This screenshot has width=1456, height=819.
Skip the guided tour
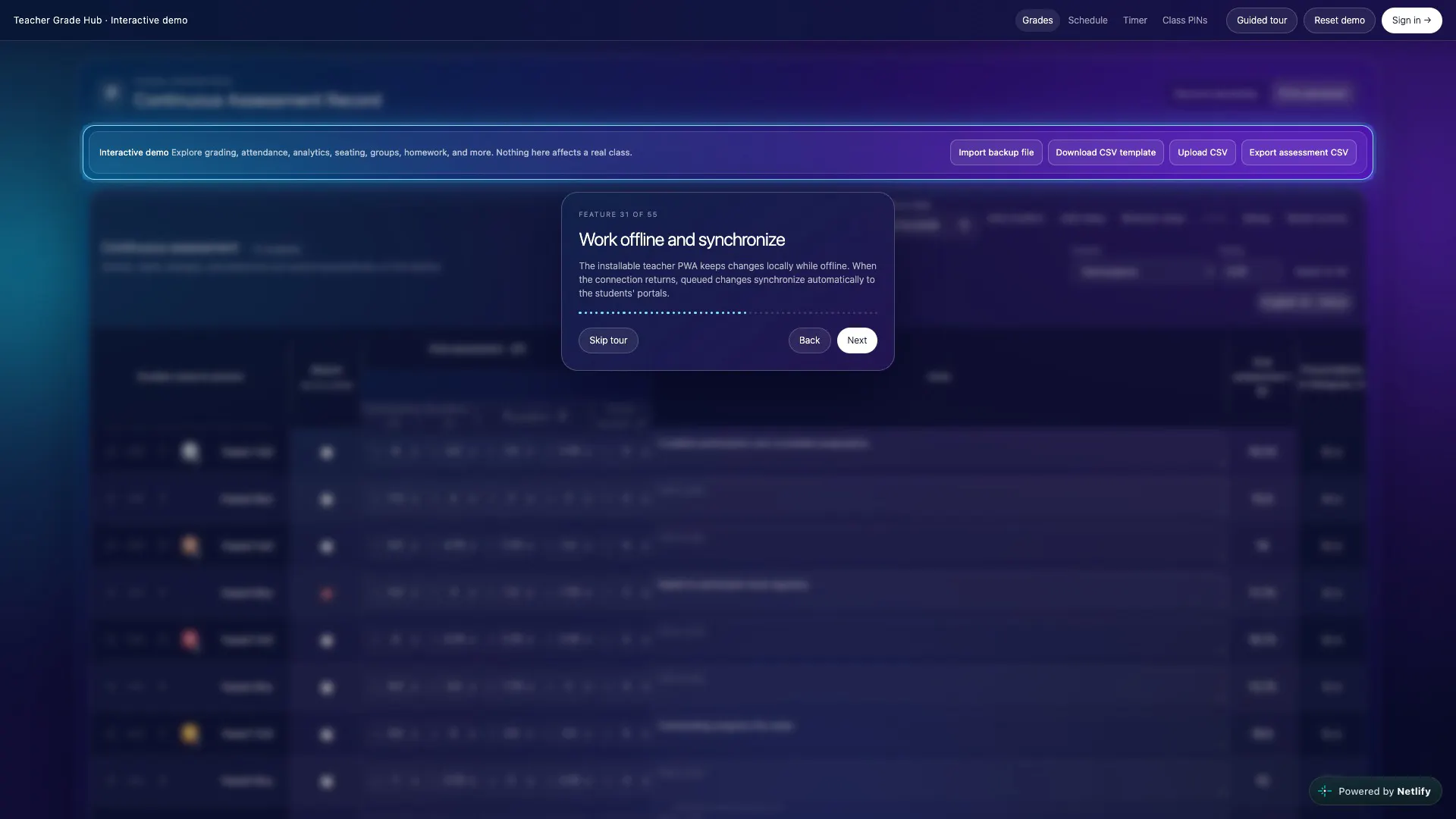(608, 340)
